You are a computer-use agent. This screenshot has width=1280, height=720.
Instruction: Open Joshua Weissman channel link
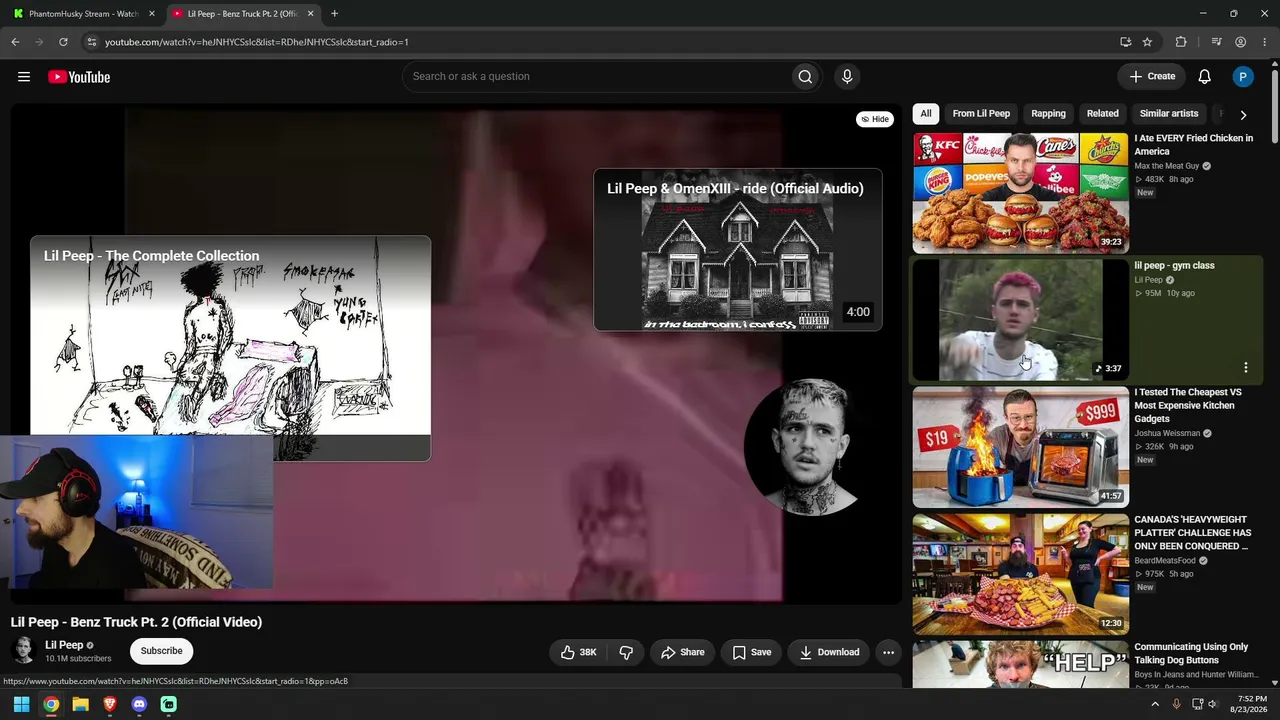1167,434
